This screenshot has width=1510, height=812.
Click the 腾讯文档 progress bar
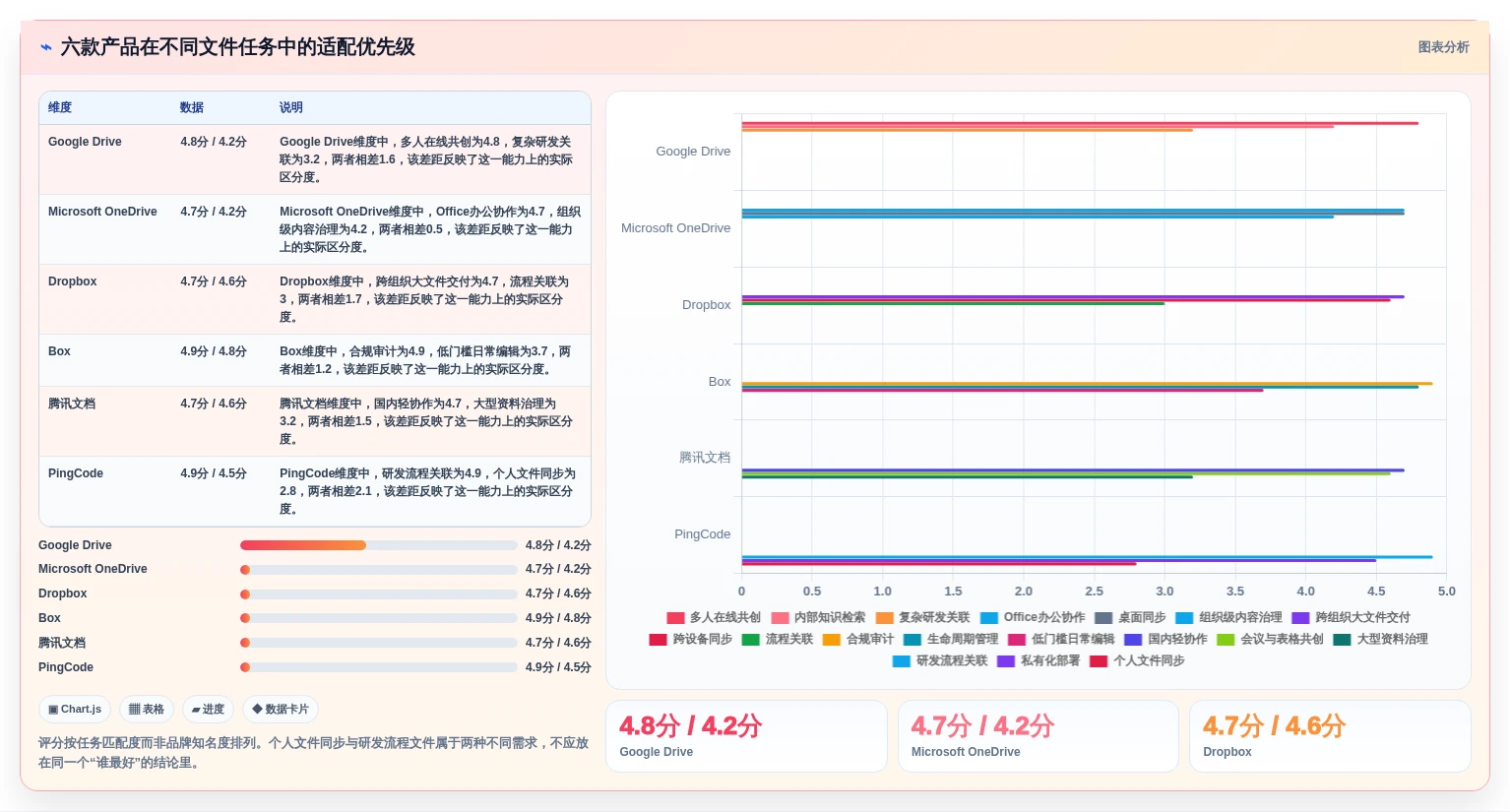379,643
